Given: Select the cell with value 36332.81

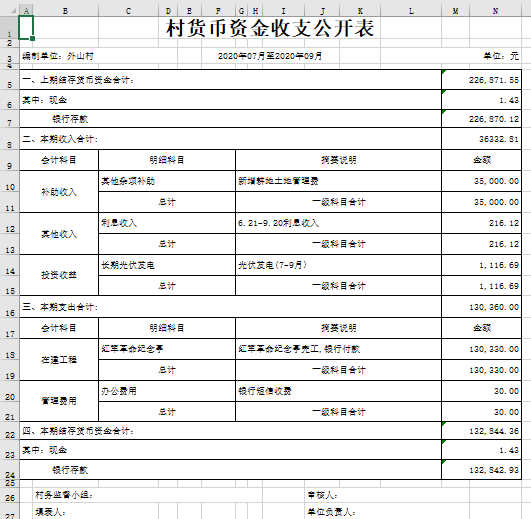Looking at the screenshot, I should (481, 139).
